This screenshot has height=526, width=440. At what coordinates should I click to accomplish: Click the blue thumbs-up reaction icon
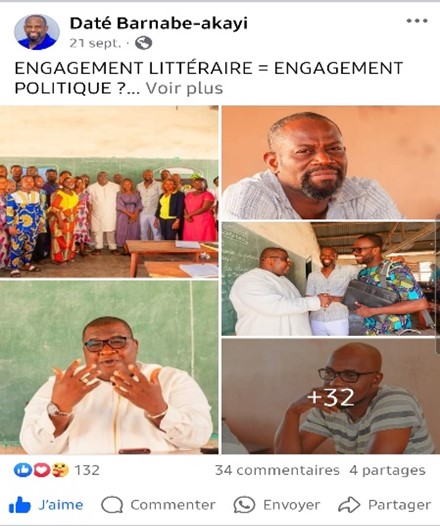(22, 470)
